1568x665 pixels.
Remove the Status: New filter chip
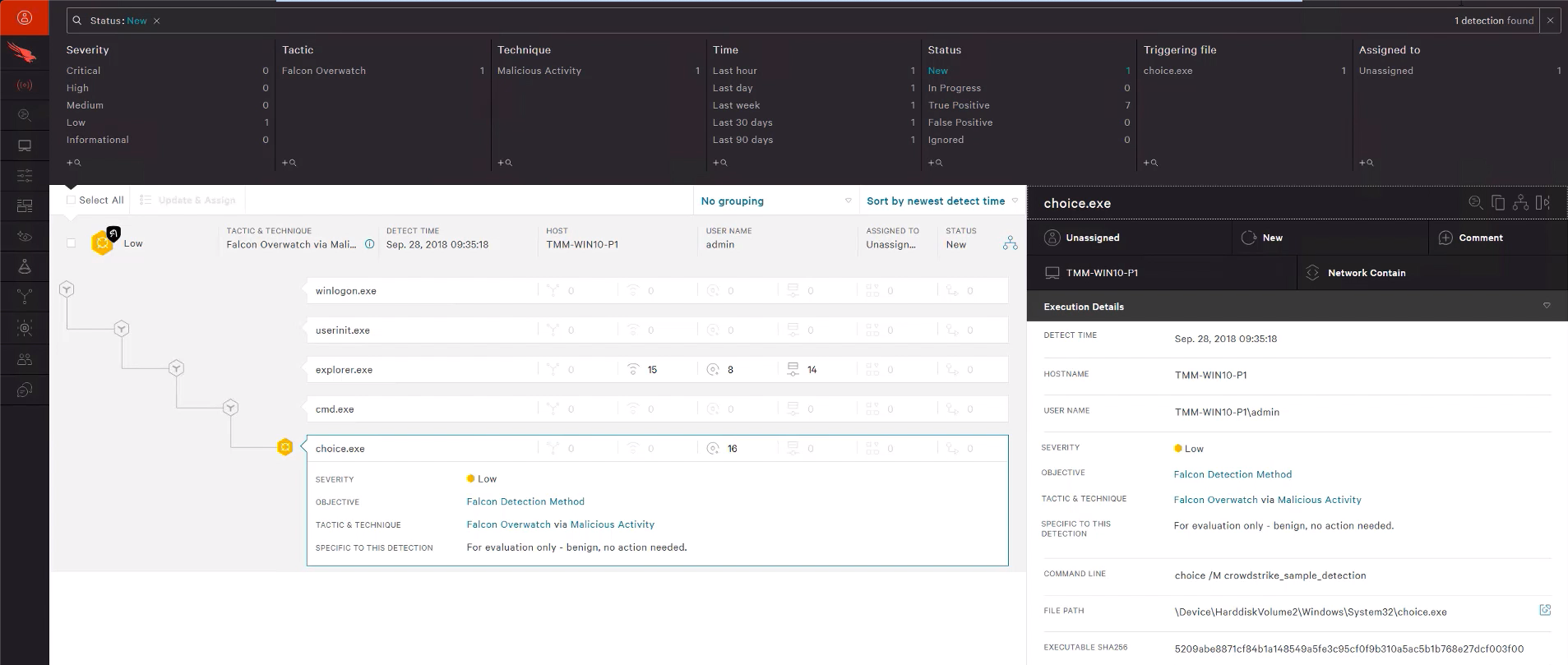(157, 21)
